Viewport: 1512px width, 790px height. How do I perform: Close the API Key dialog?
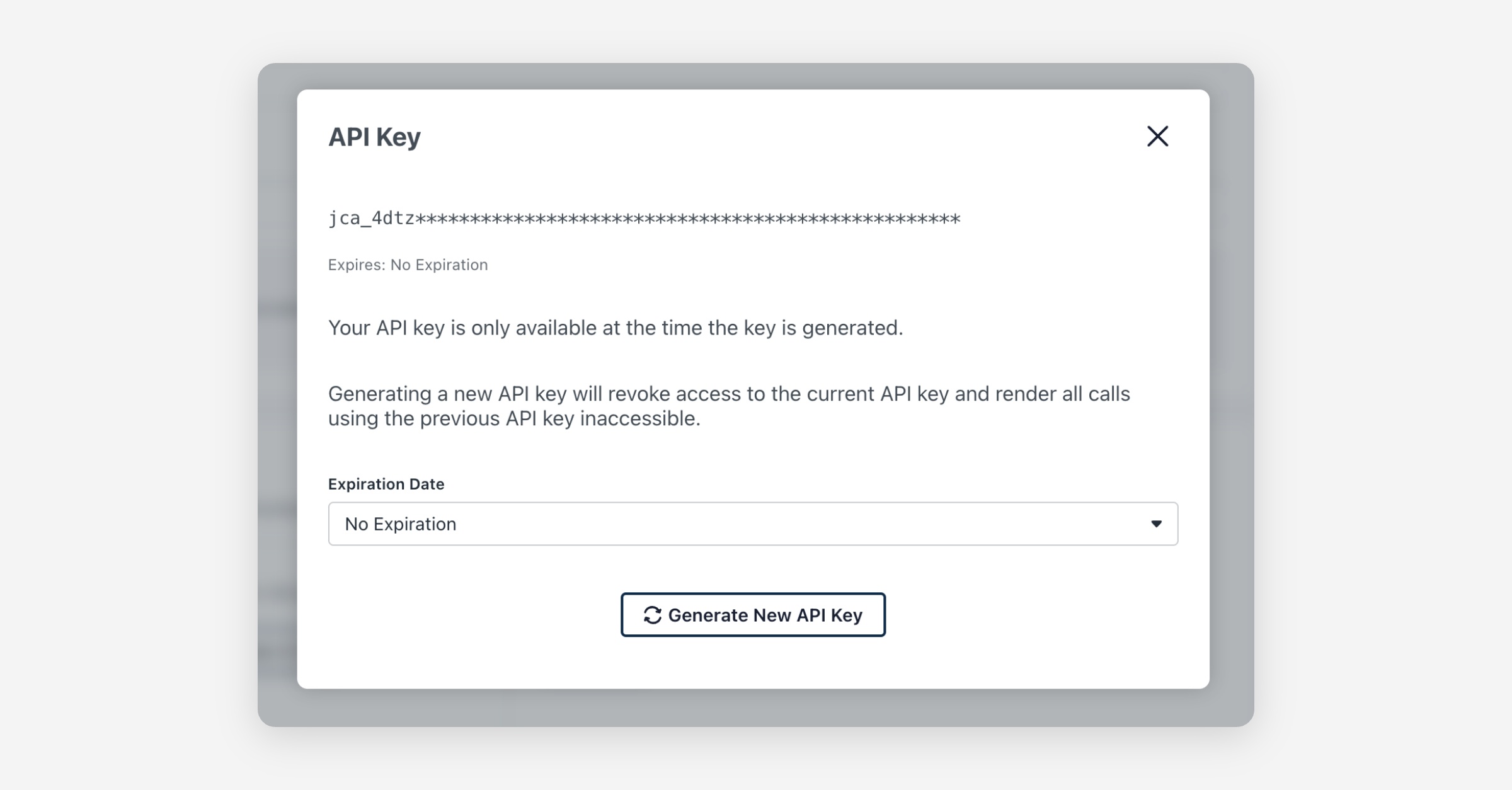[x=1157, y=136]
